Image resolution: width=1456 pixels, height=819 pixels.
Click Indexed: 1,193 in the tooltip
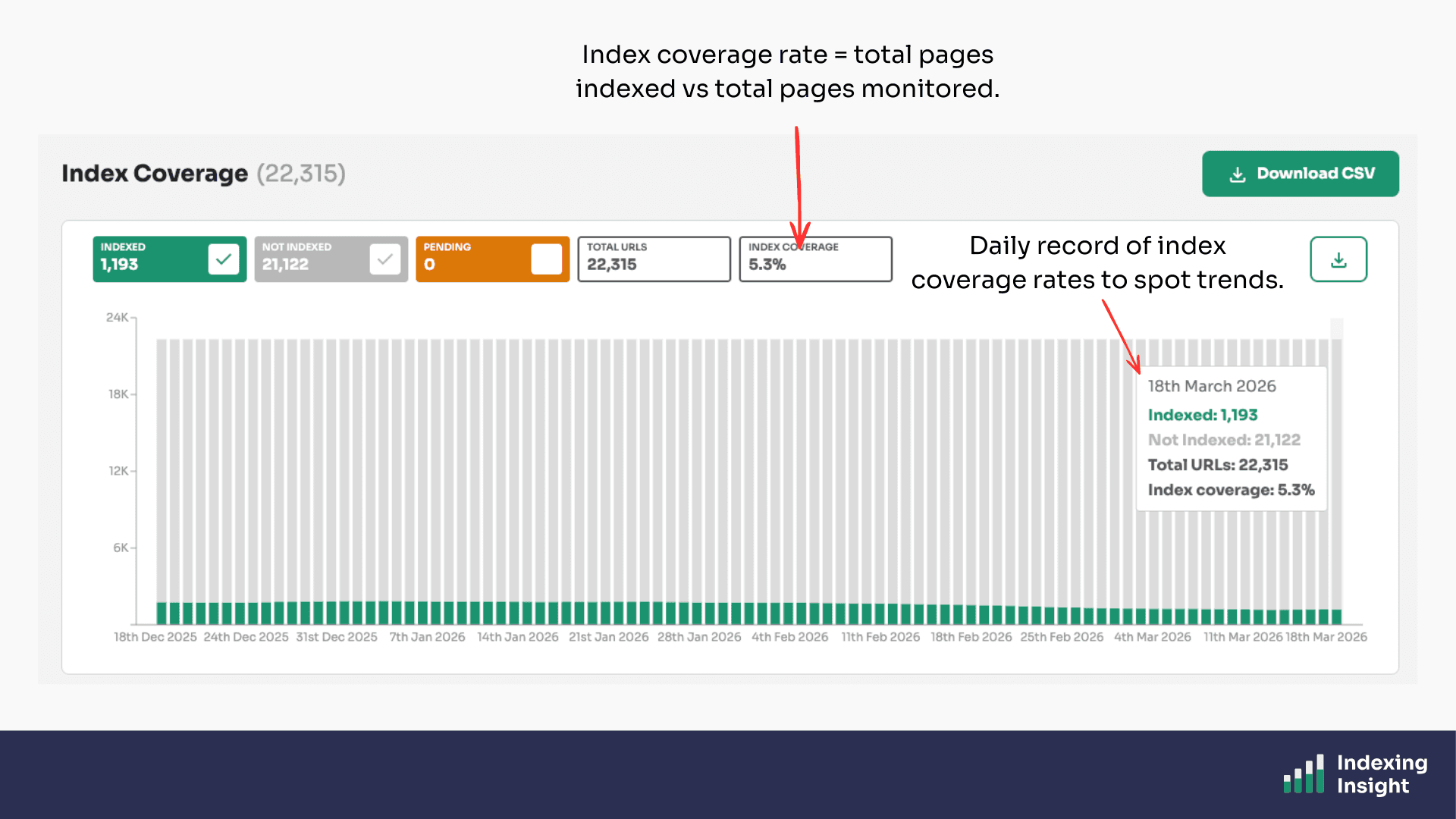click(1202, 415)
